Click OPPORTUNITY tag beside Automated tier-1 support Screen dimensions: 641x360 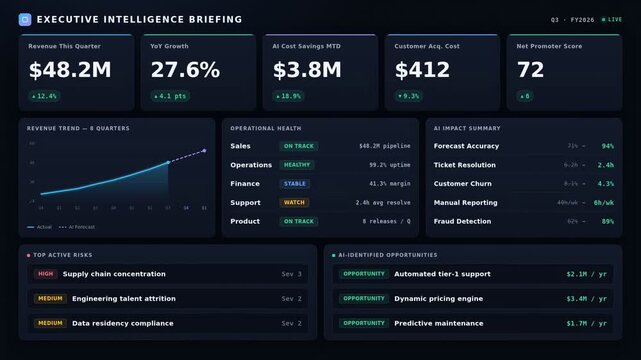(x=364, y=274)
